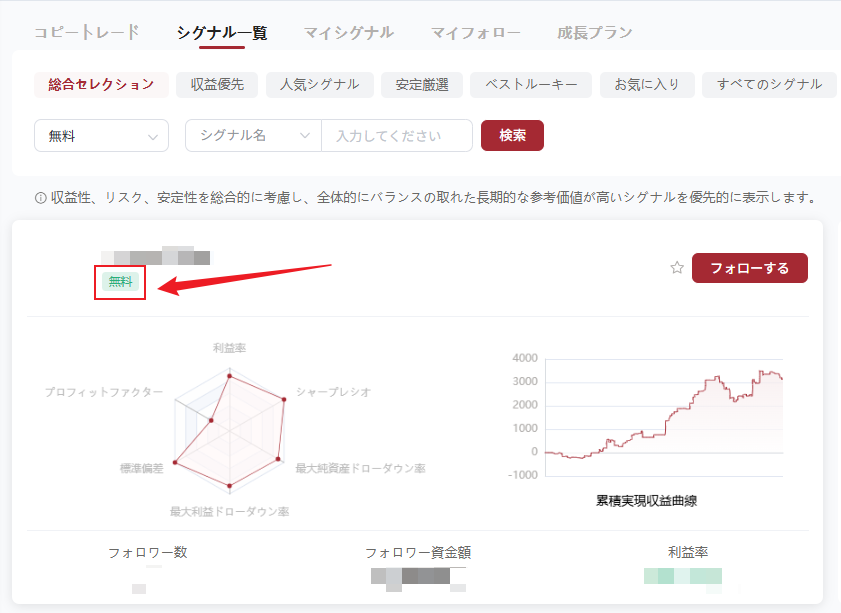Open the 成長プラン tab
The image size is (841, 613).
click(595, 33)
